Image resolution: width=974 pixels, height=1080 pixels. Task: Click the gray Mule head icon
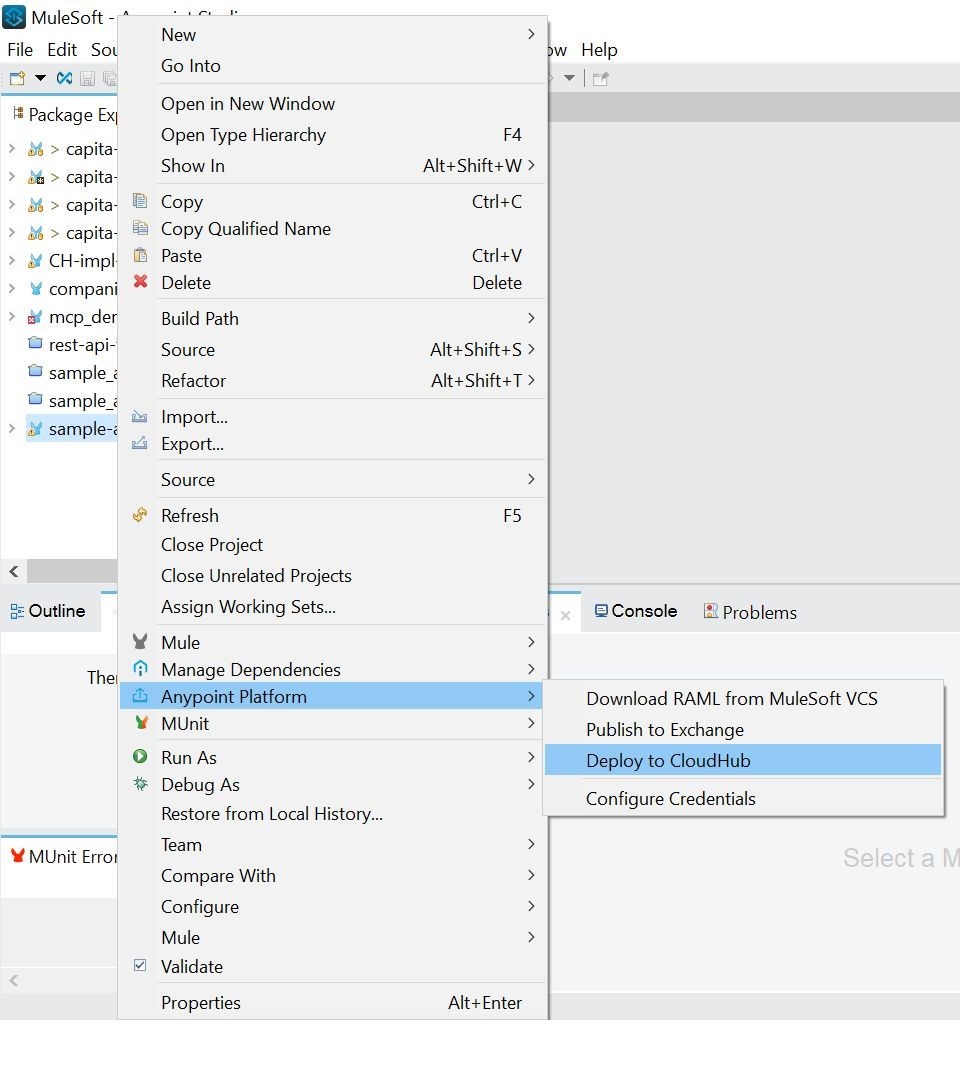click(140, 641)
